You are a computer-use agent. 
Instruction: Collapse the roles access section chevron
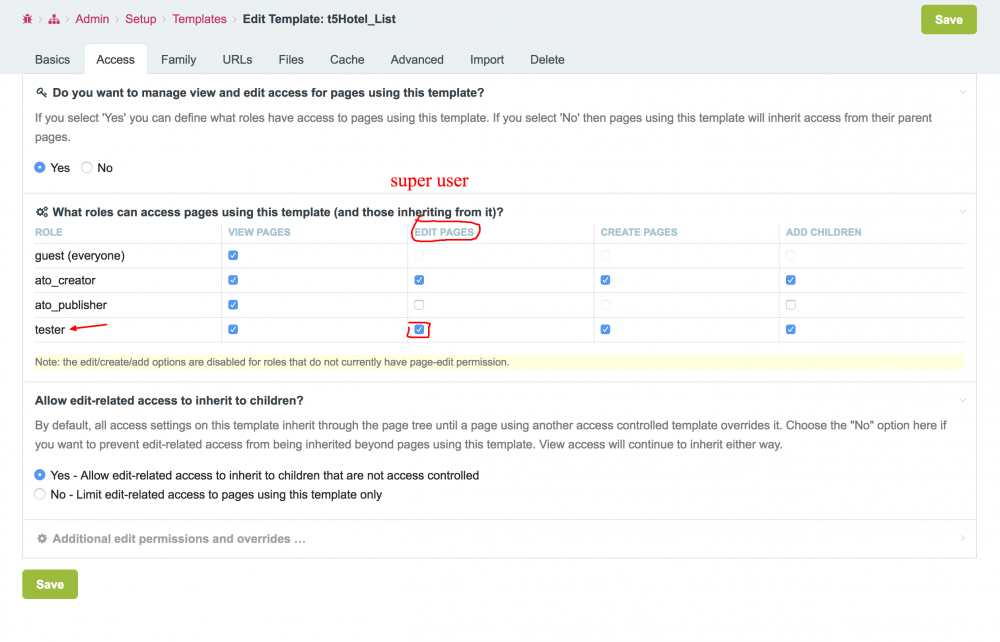(962, 212)
